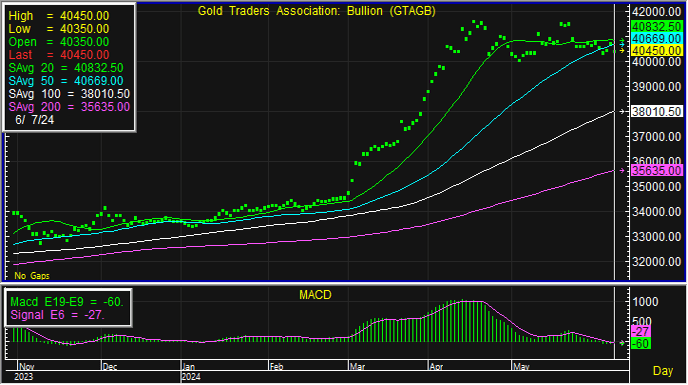This screenshot has width=688, height=385.
Task: Select Signal E6 = -27. readout
Action: pyautogui.click(x=57, y=315)
